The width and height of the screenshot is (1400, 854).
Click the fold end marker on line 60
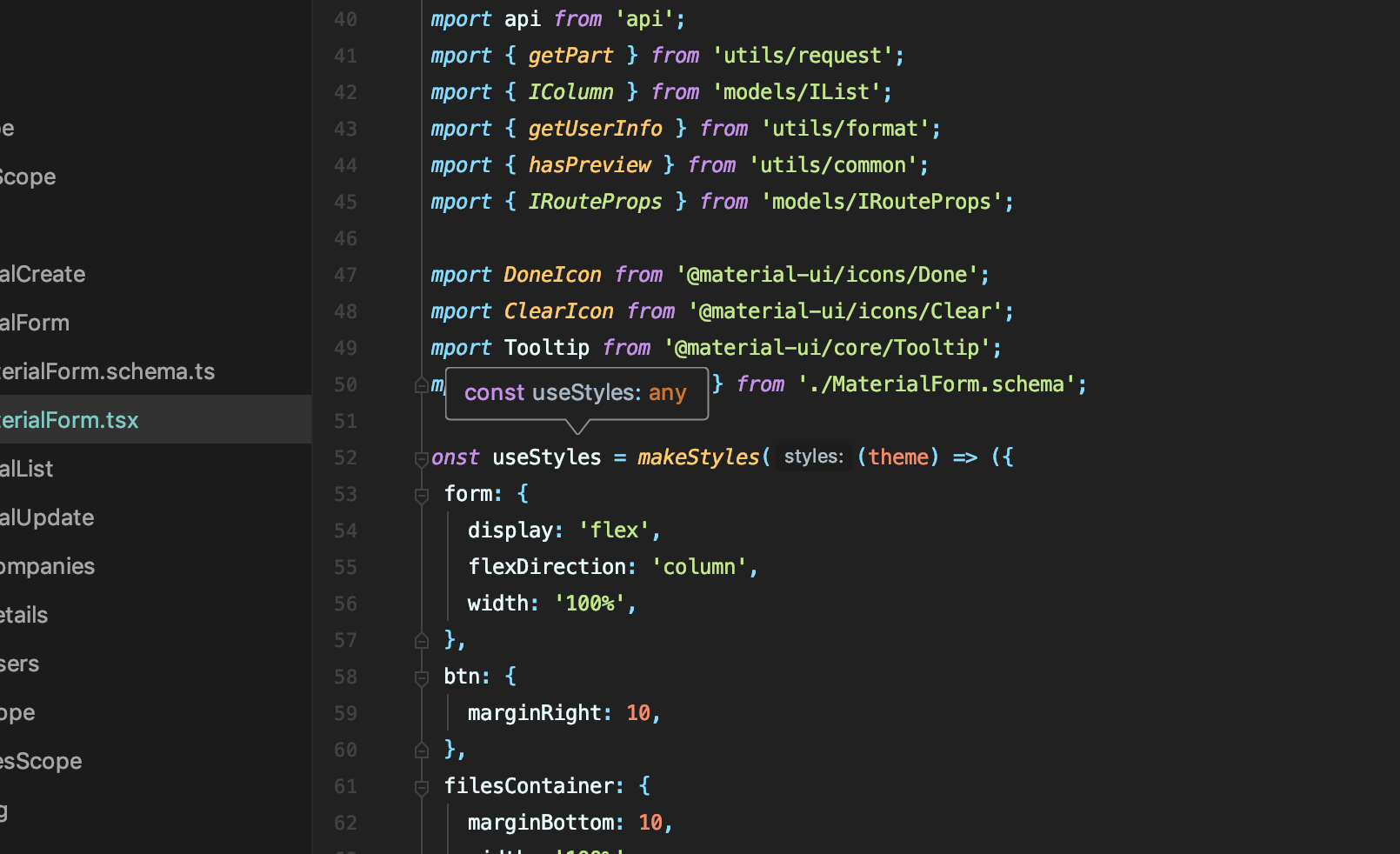pyautogui.click(x=422, y=751)
